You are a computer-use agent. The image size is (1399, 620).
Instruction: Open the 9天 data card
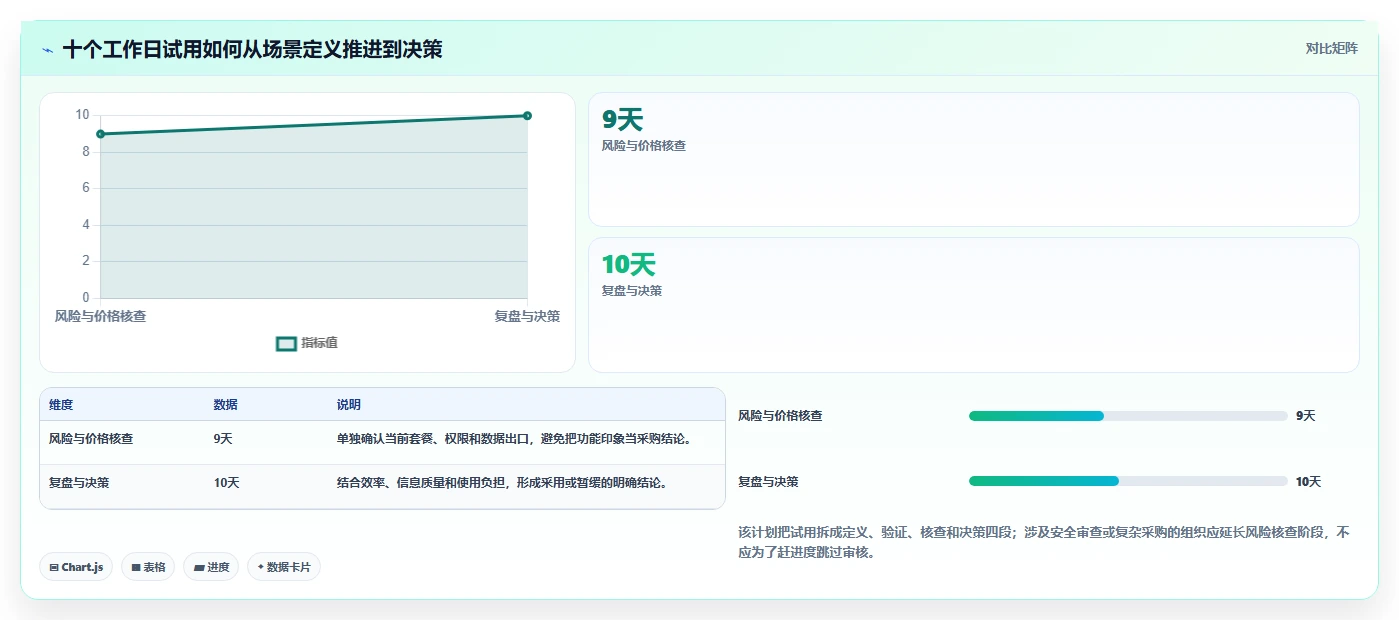[973, 160]
